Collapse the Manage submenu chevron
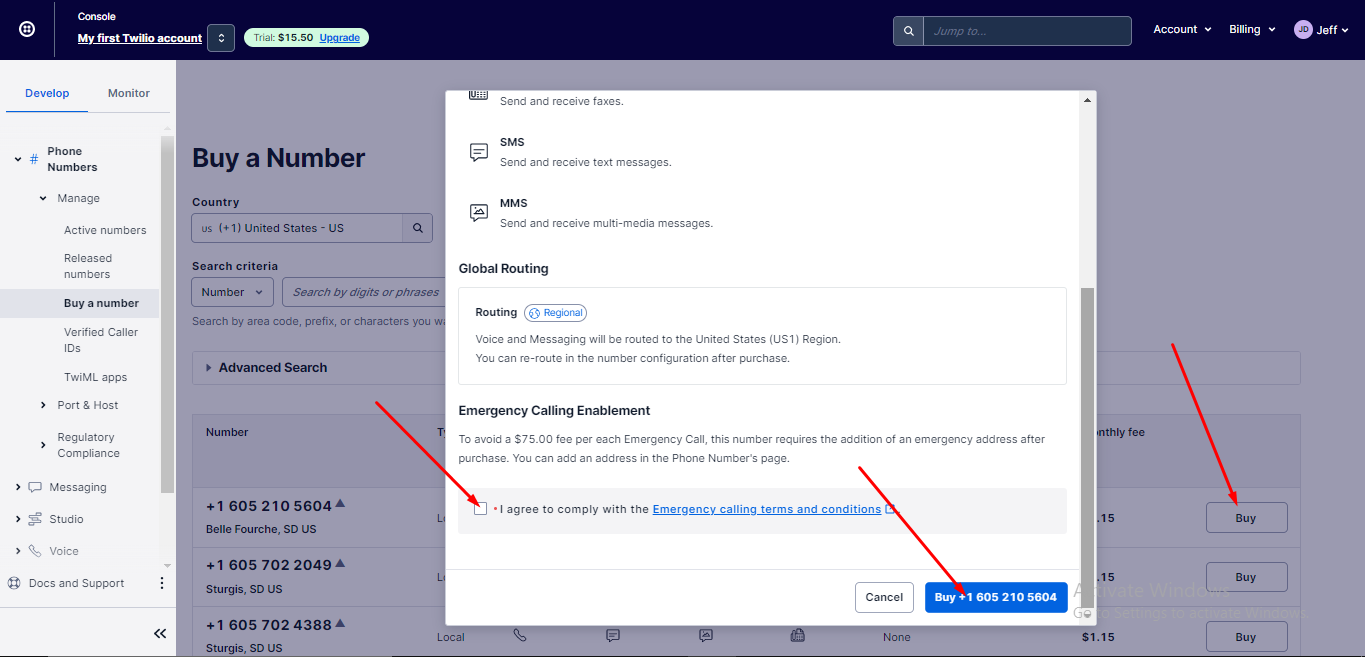The image size is (1365, 657). pyautogui.click(x=43, y=198)
